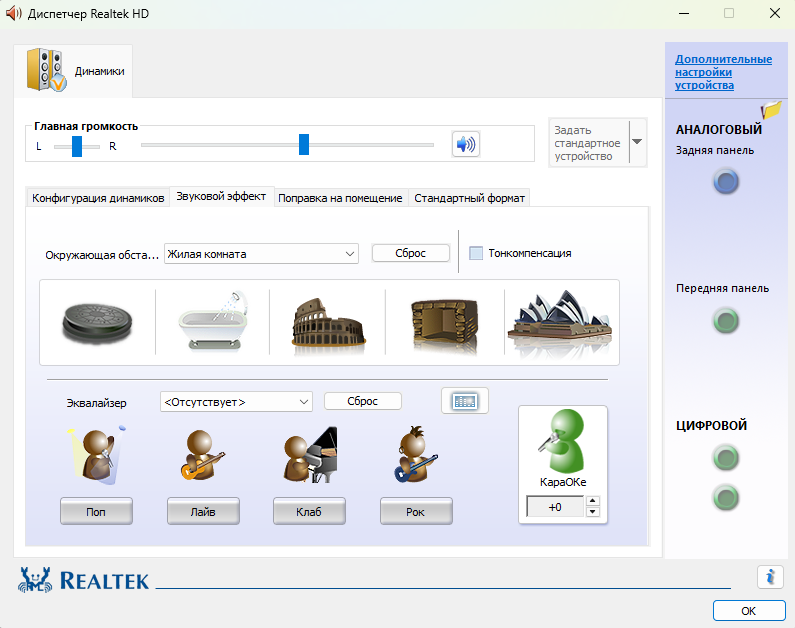Click the Эквалайзер label
This screenshot has height=628, width=795.
(96, 403)
